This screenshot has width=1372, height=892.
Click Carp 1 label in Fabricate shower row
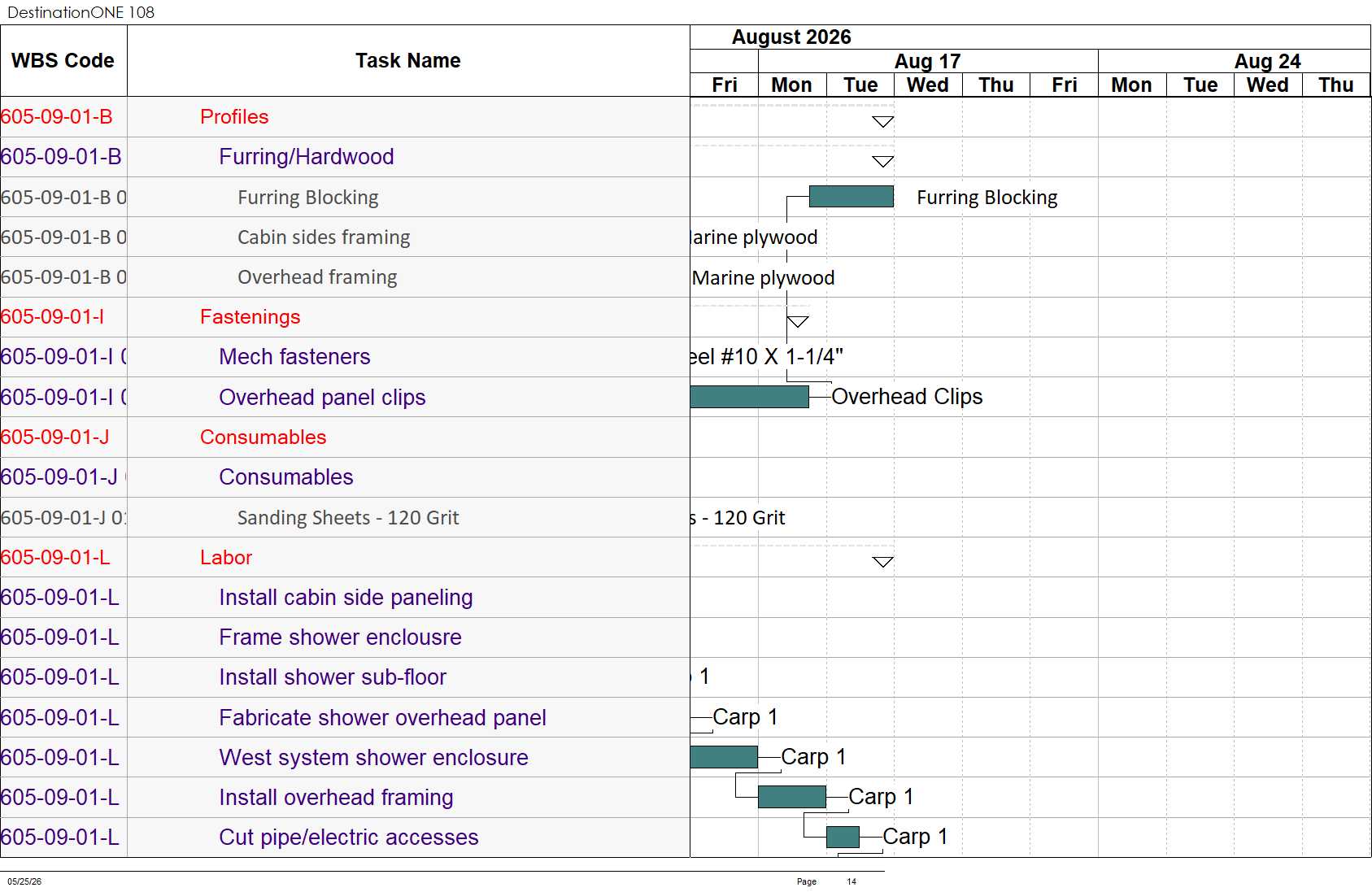[745, 717]
